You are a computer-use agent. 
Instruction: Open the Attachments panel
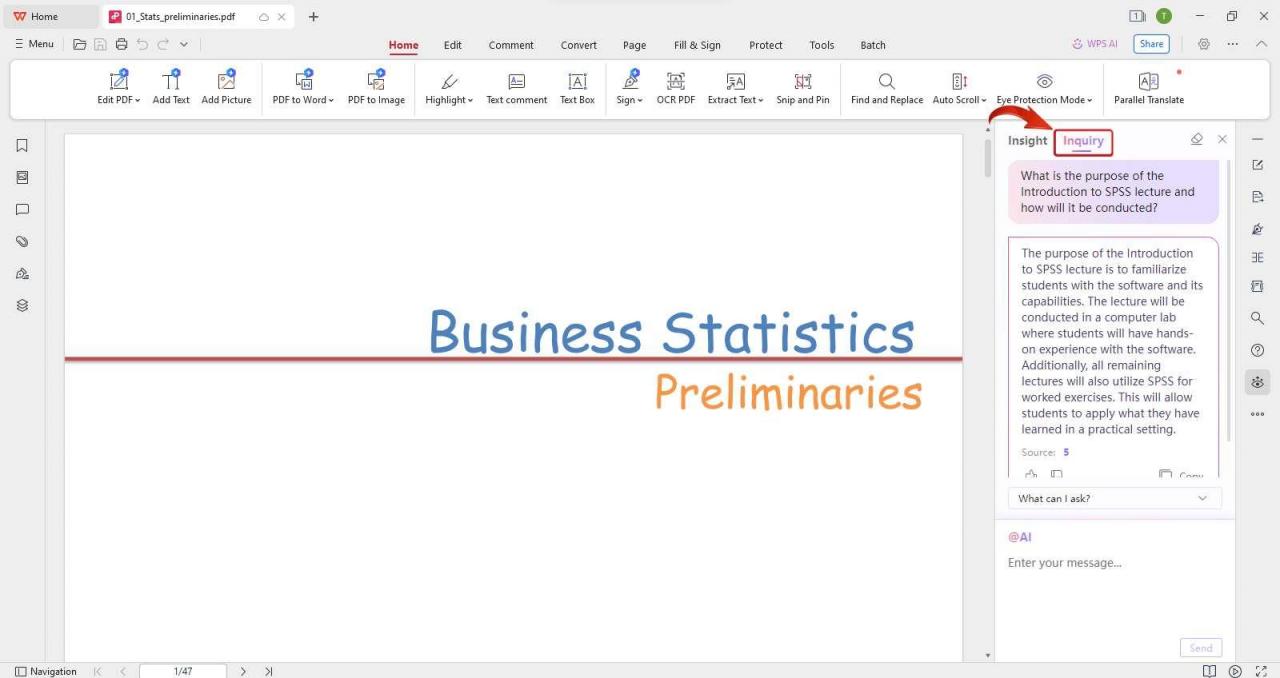[x=22, y=241]
